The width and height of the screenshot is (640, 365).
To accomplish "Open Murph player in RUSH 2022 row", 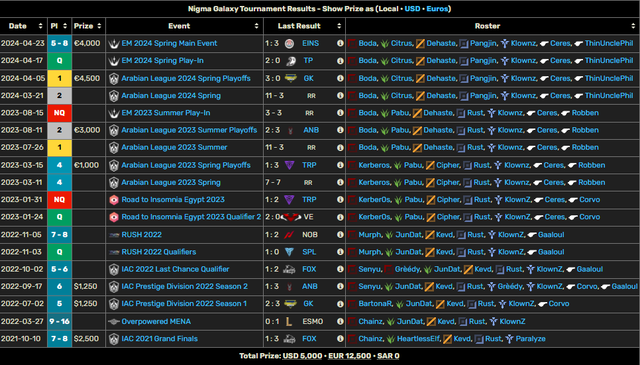I will click(370, 235).
